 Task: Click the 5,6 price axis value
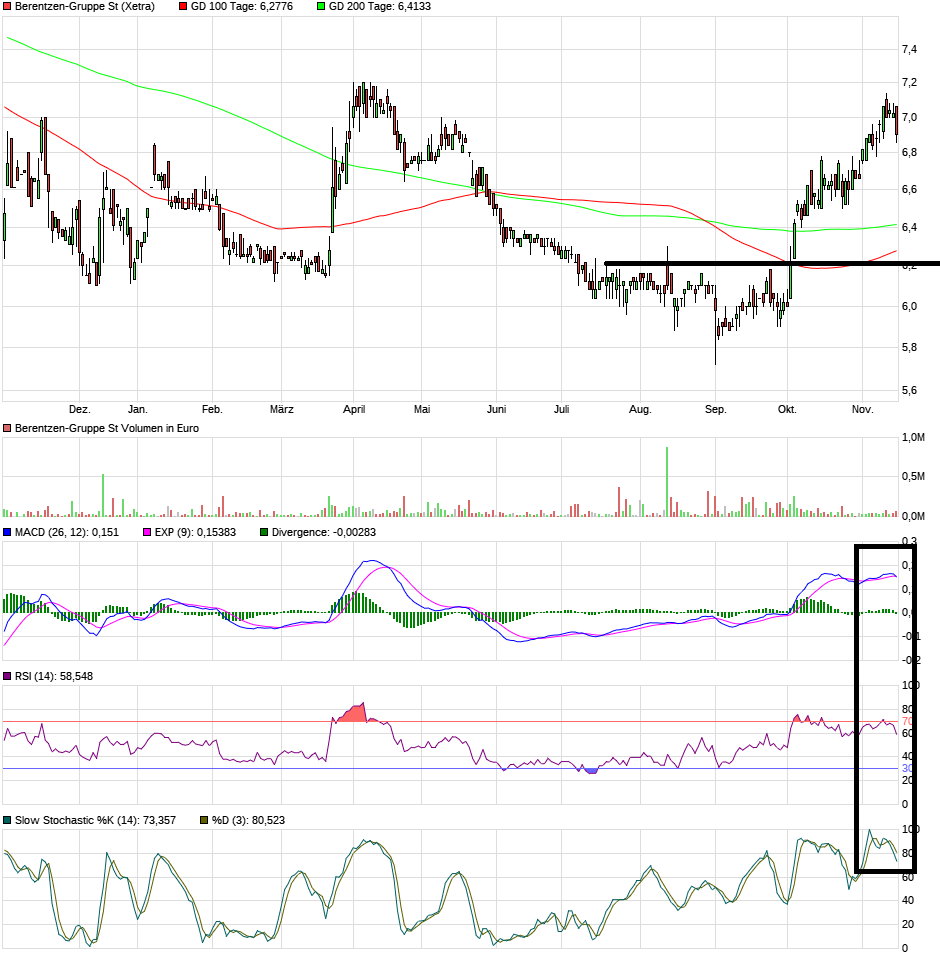(909, 390)
